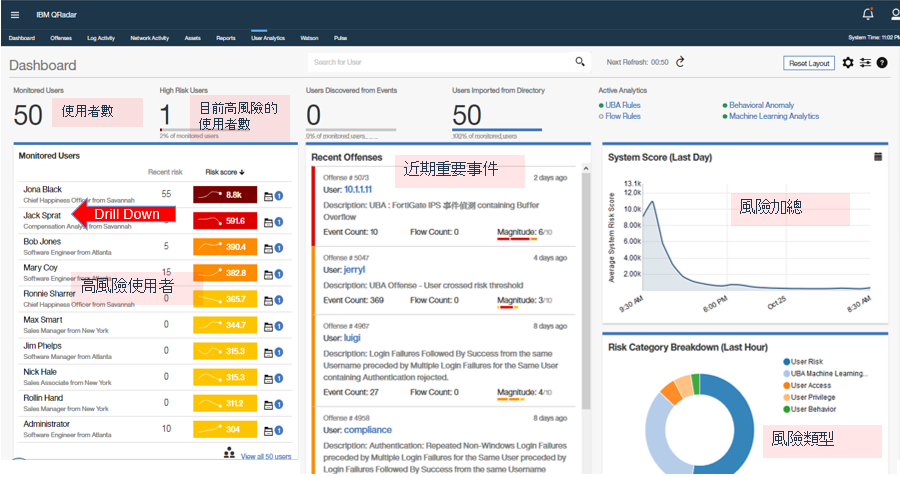Image resolution: width=900 pixels, height=477 pixels.
Task: Toggle User Risk legend entry
Action: (x=803, y=362)
